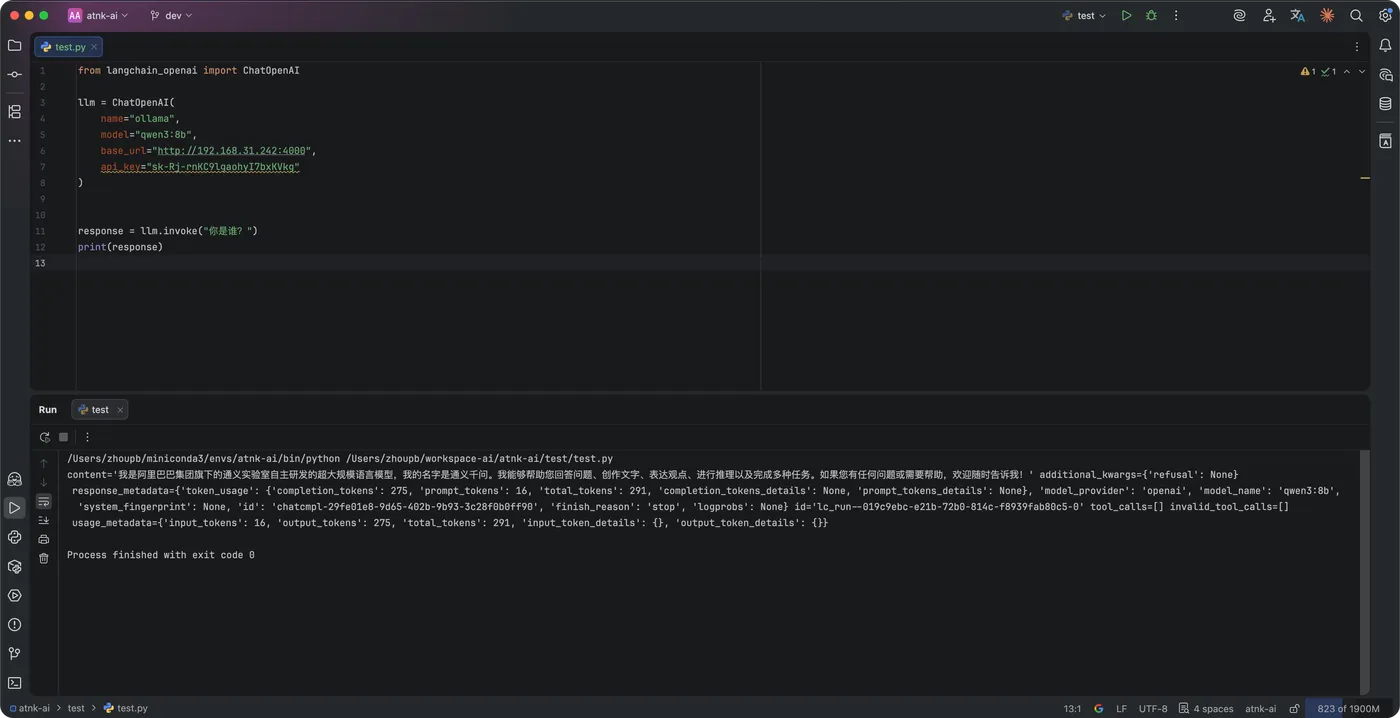Select the test tab in Run panel
Screen dimensions: 1400x718
[x=99, y=409]
